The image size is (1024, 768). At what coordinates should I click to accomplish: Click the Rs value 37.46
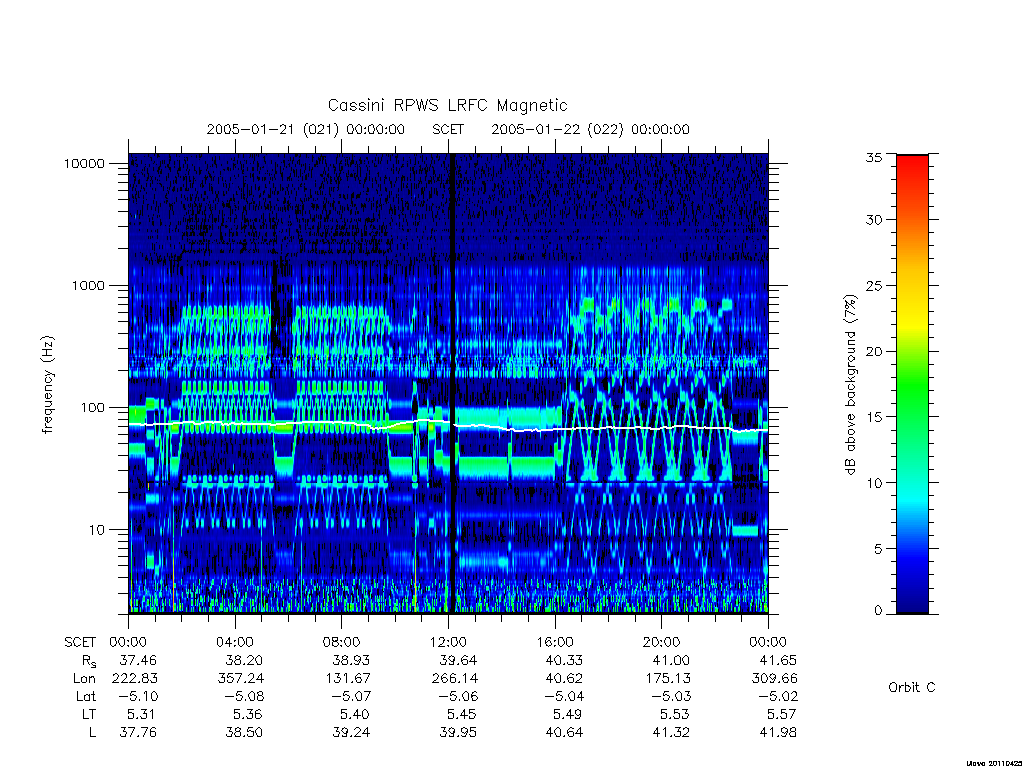tap(138, 660)
